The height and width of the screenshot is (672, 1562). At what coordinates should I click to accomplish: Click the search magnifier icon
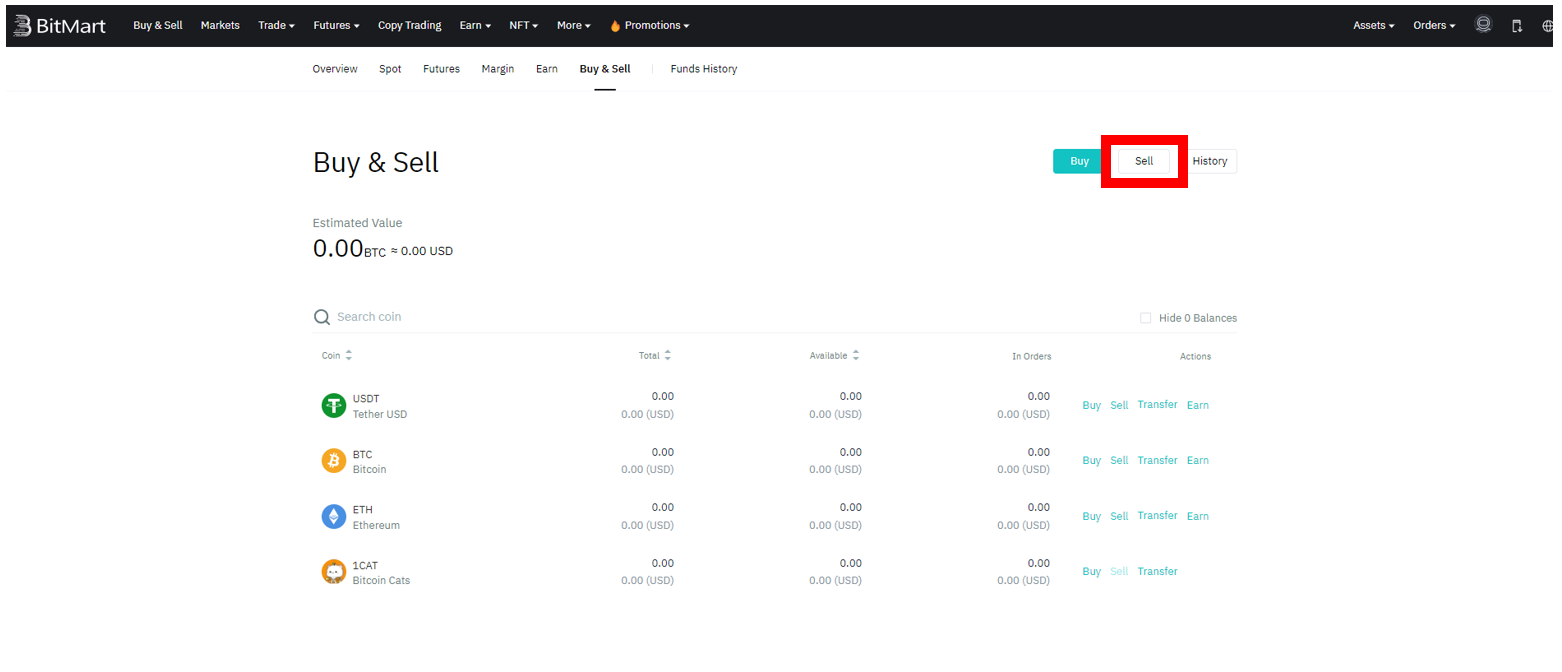coord(322,317)
